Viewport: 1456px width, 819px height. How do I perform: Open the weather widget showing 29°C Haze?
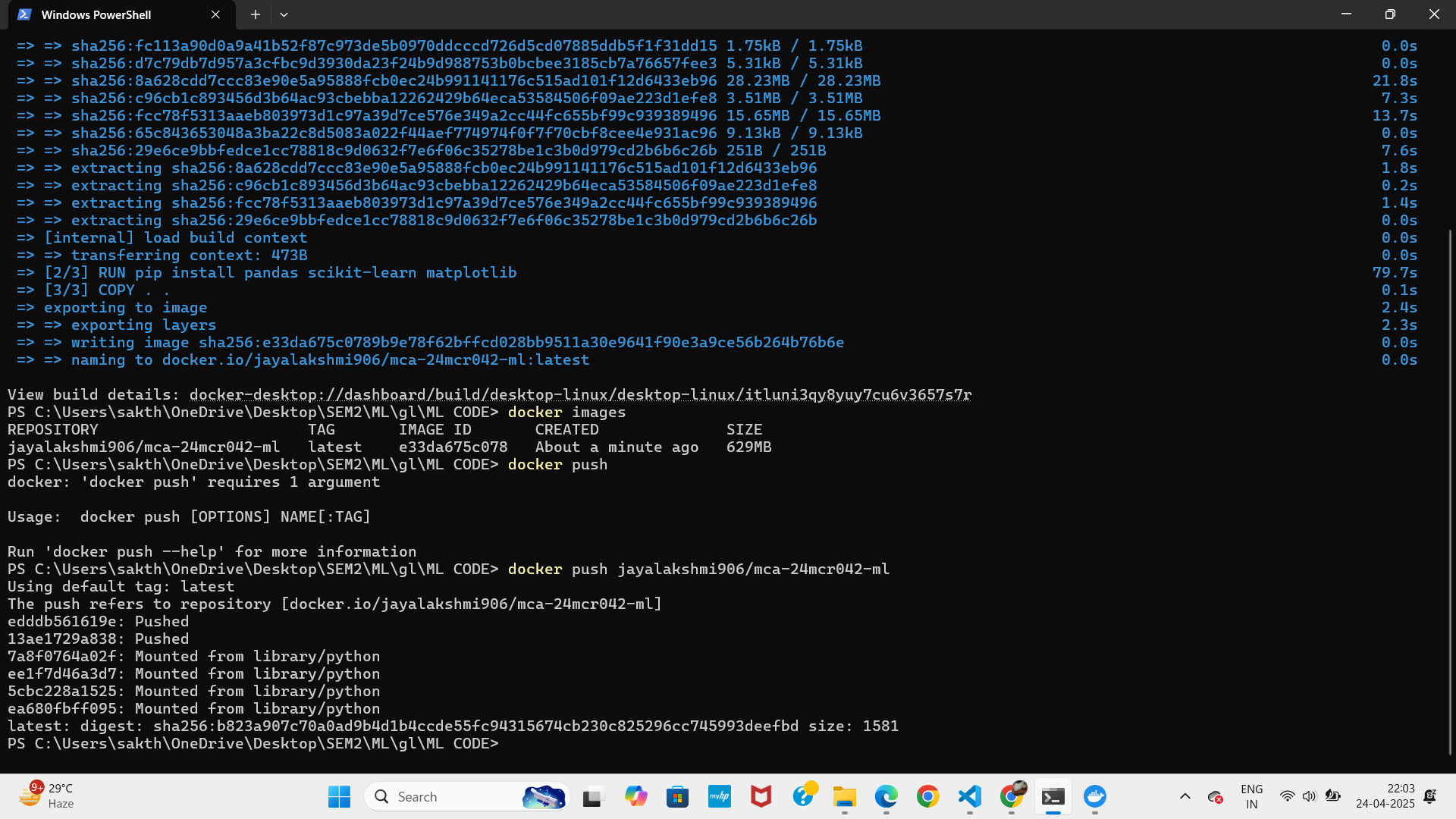47,796
